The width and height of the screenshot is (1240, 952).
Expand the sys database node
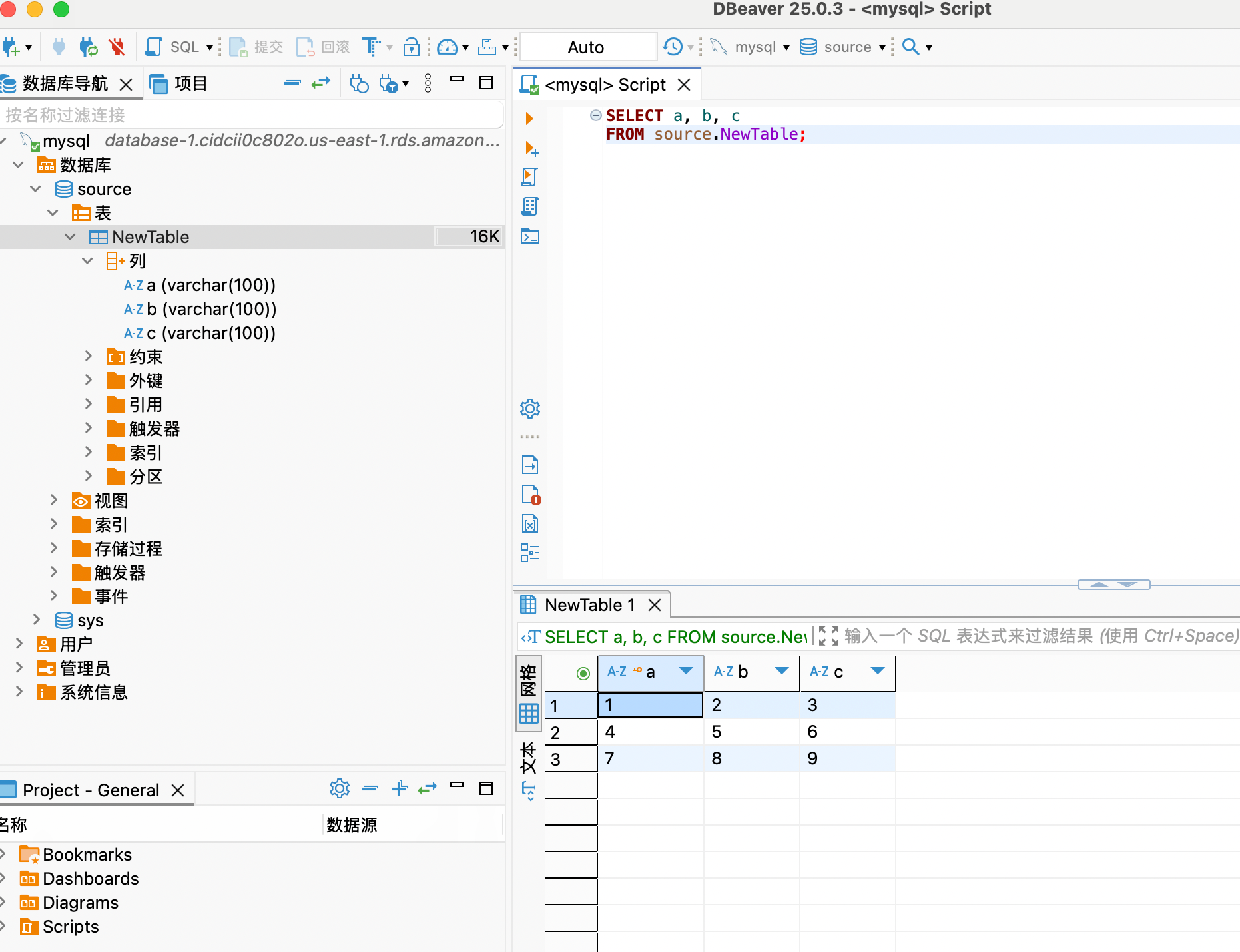point(36,620)
